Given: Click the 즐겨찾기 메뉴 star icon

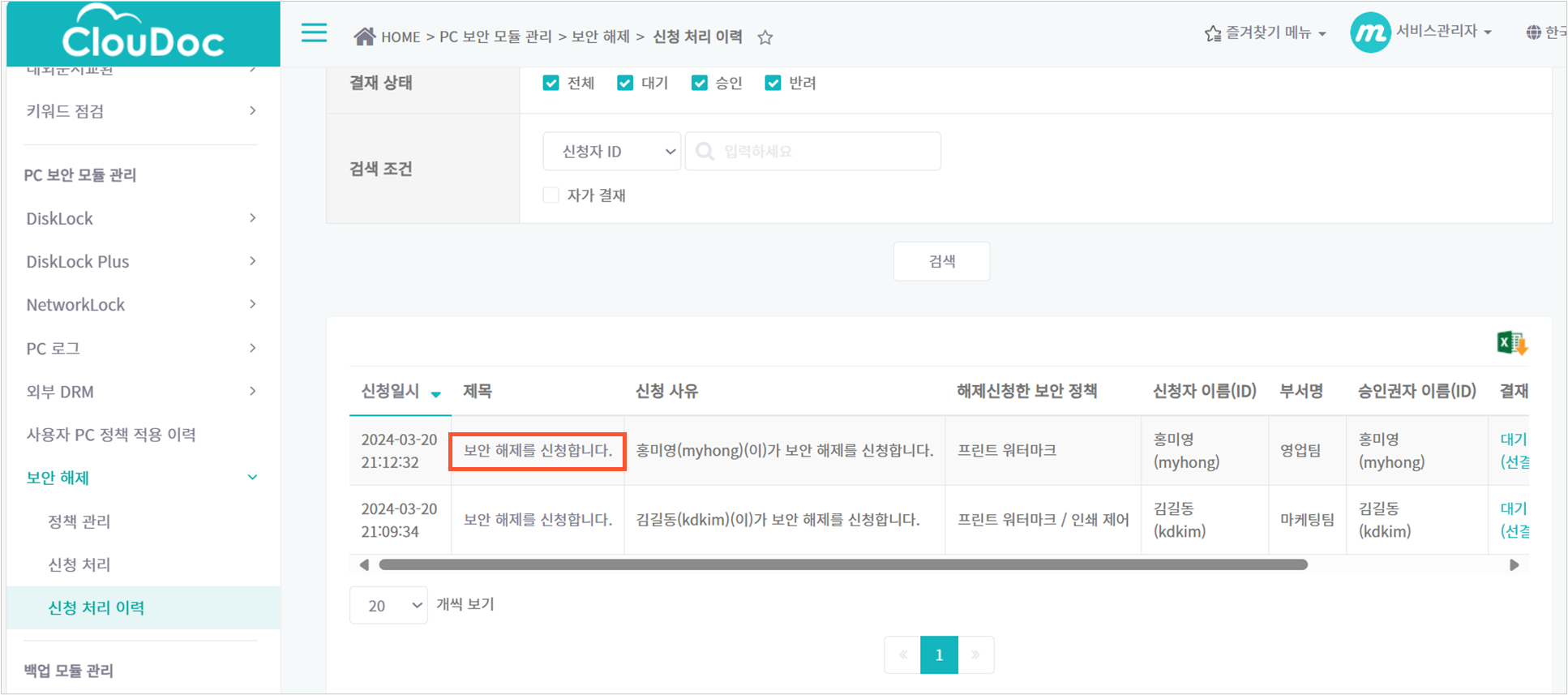Looking at the screenshot, I should pos(1212,33).
